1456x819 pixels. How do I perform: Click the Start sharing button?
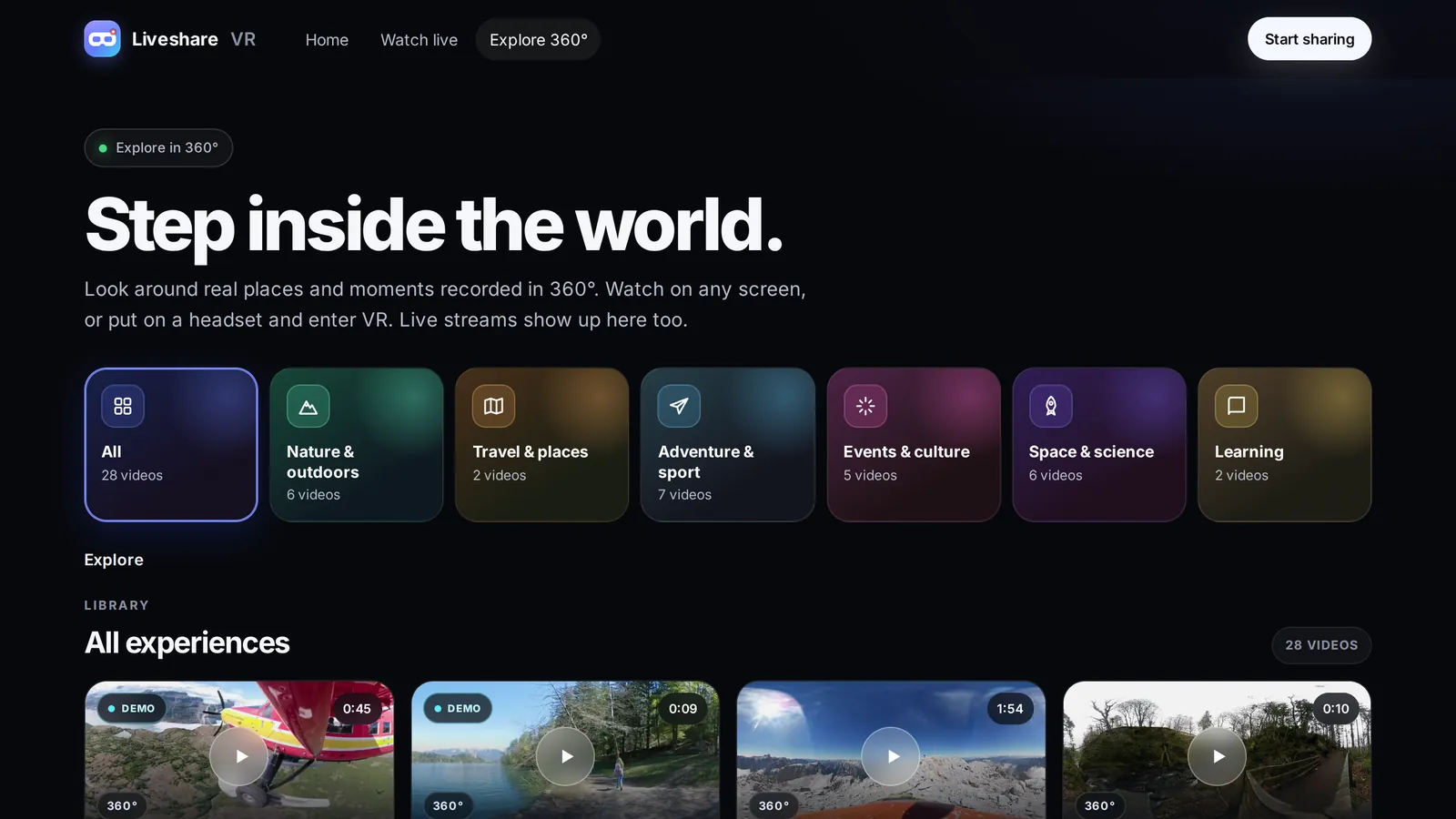(x=1309, y=39)
